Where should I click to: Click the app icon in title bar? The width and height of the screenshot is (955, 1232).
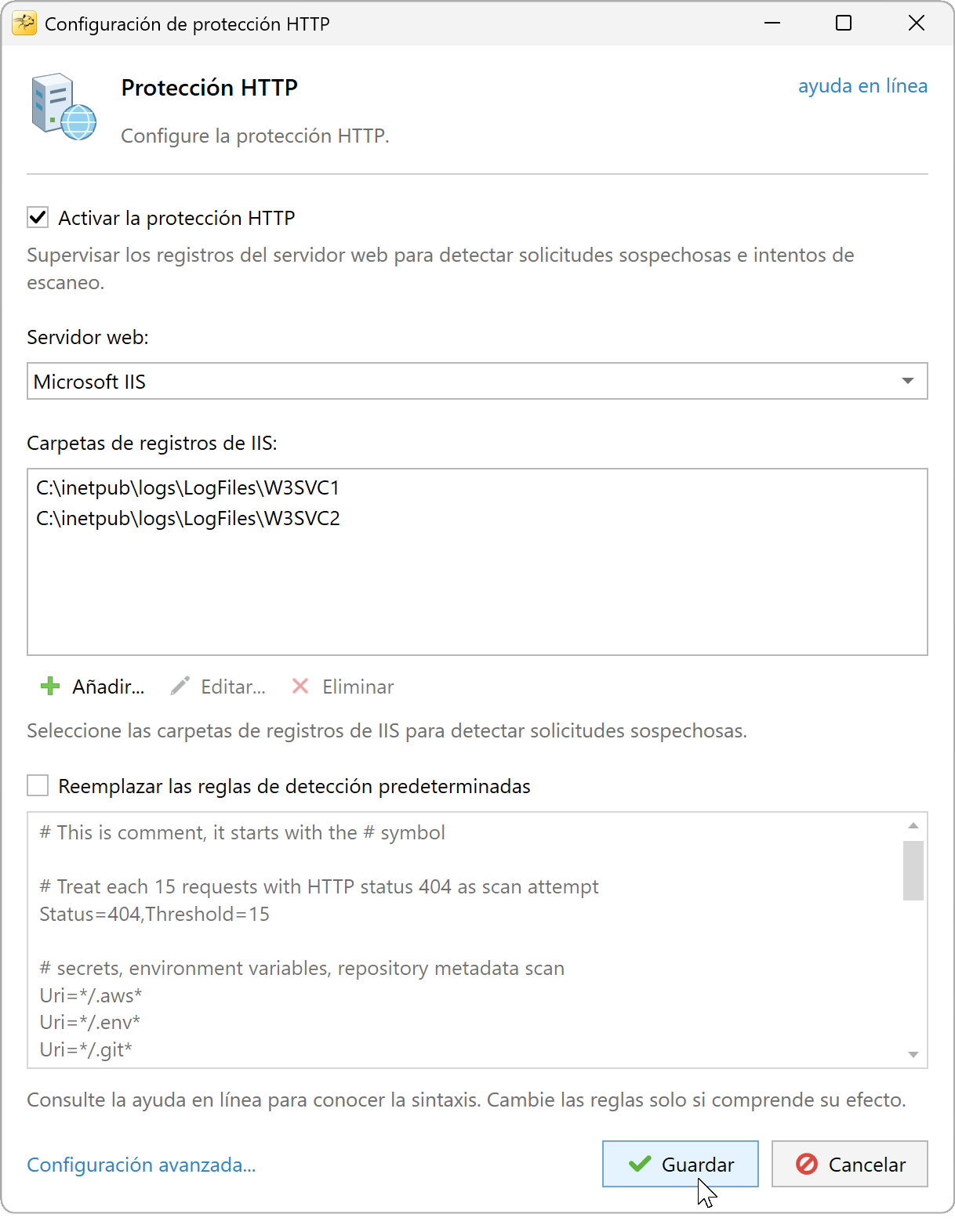coord(24,24)
